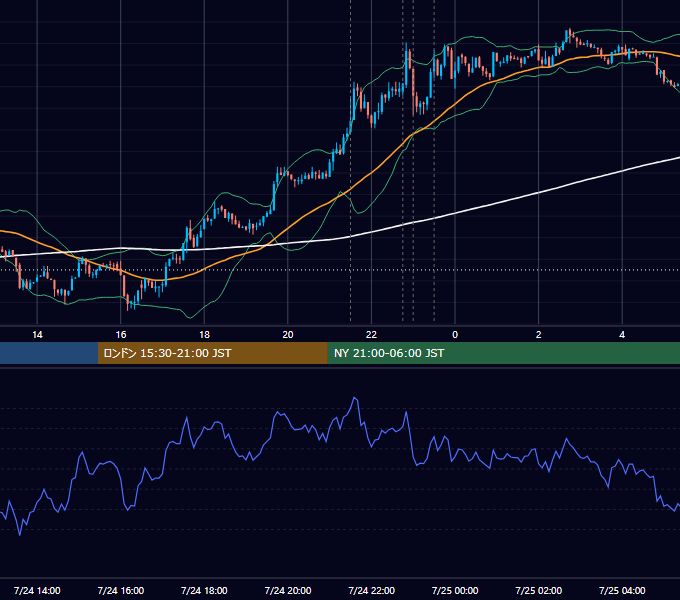Click the 7/24 22:00 date label

(372, 590)
